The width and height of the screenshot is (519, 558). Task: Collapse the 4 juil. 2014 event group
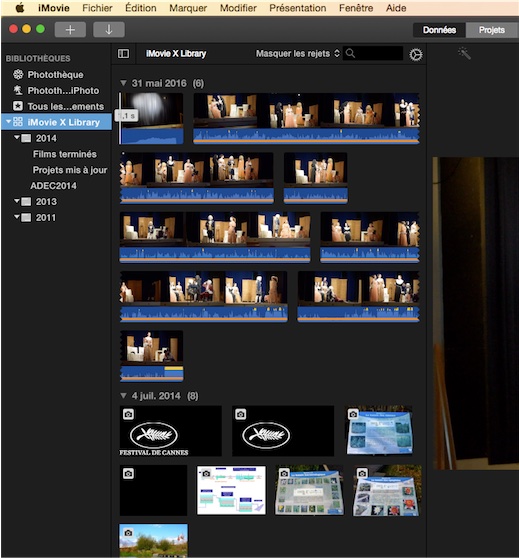point(123,395)
